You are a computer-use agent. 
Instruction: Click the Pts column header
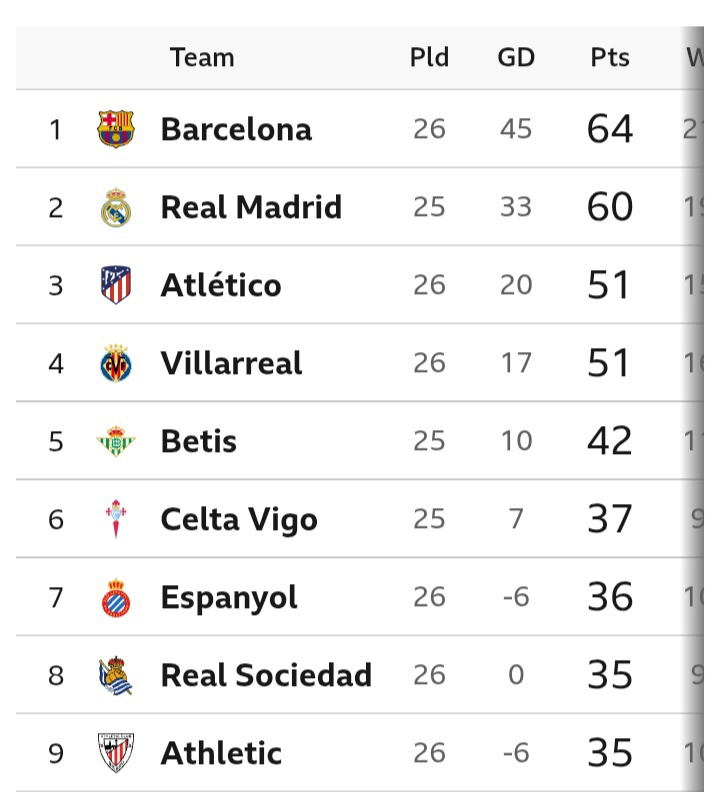[x=610, y=57]
